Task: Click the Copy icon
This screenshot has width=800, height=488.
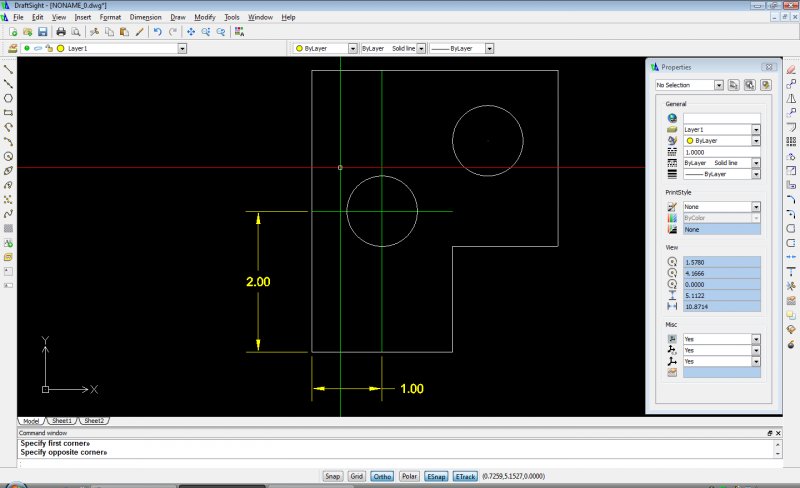Action: click(109, 32)
